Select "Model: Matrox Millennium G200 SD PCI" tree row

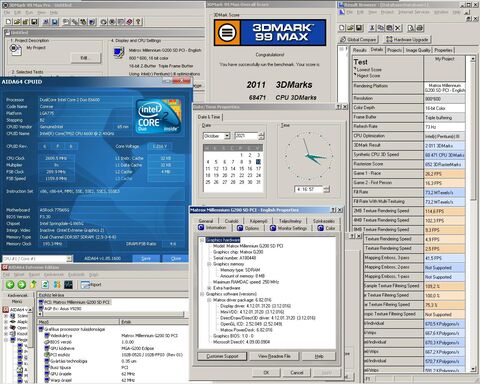(x=248, y=246)
